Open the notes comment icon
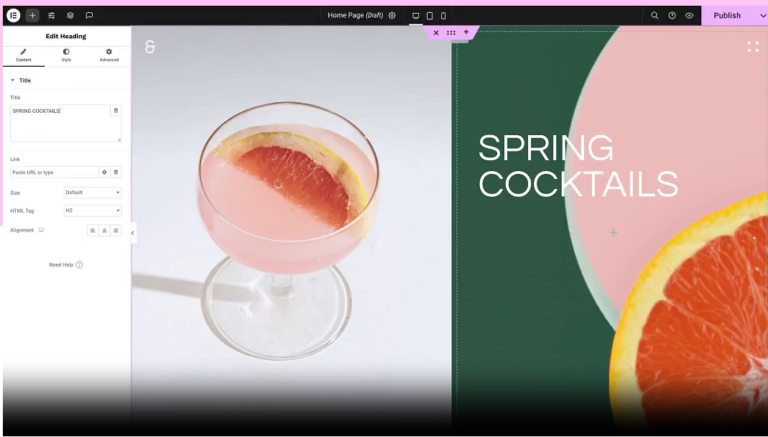Viewport: 768px width, 437px height. click(89, 16)
